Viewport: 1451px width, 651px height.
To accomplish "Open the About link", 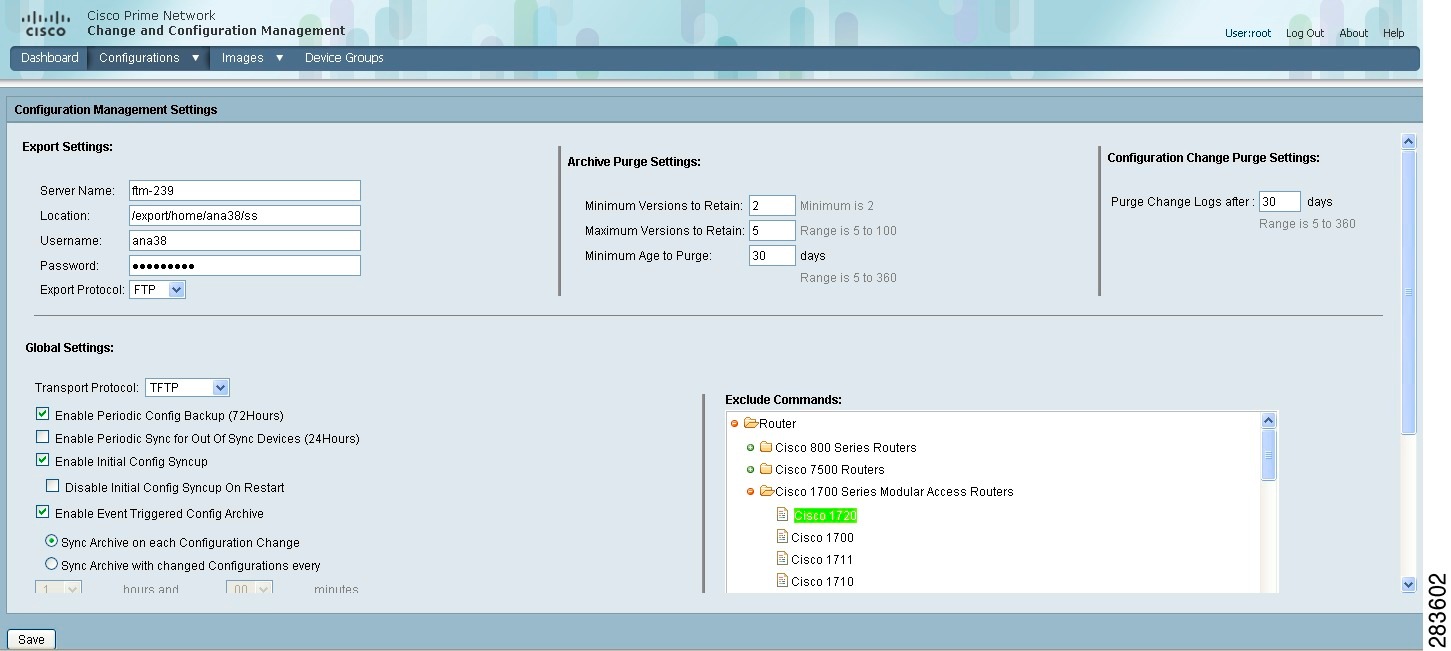I will click(1353, 33).
